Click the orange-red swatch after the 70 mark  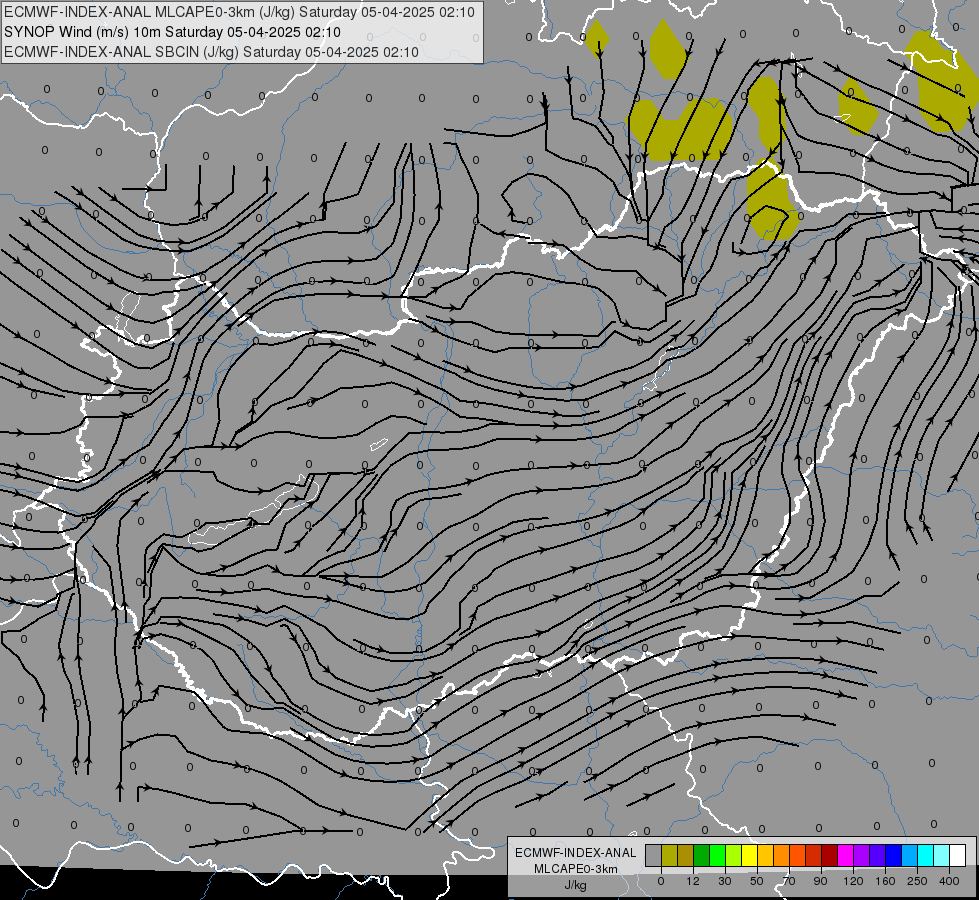click(797, 855)
